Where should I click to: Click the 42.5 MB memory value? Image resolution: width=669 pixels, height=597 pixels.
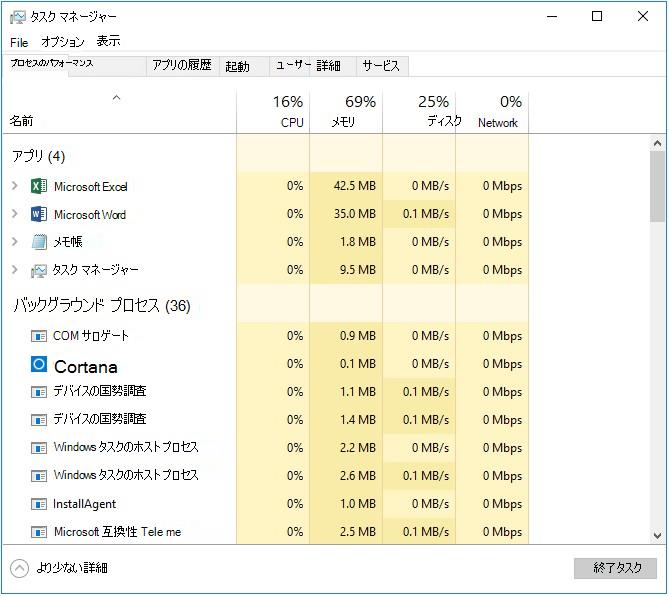click(355, 186)
